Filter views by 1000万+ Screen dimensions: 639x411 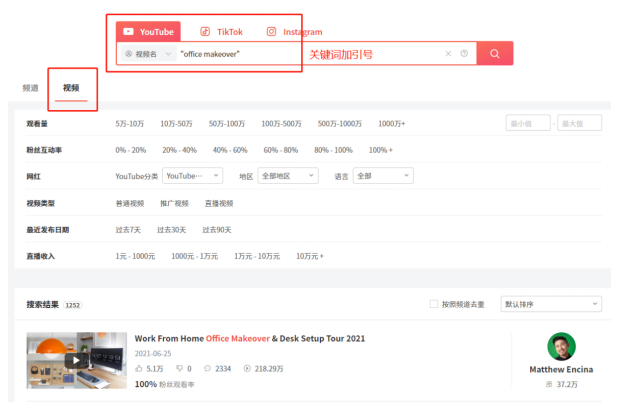(392, 123)
